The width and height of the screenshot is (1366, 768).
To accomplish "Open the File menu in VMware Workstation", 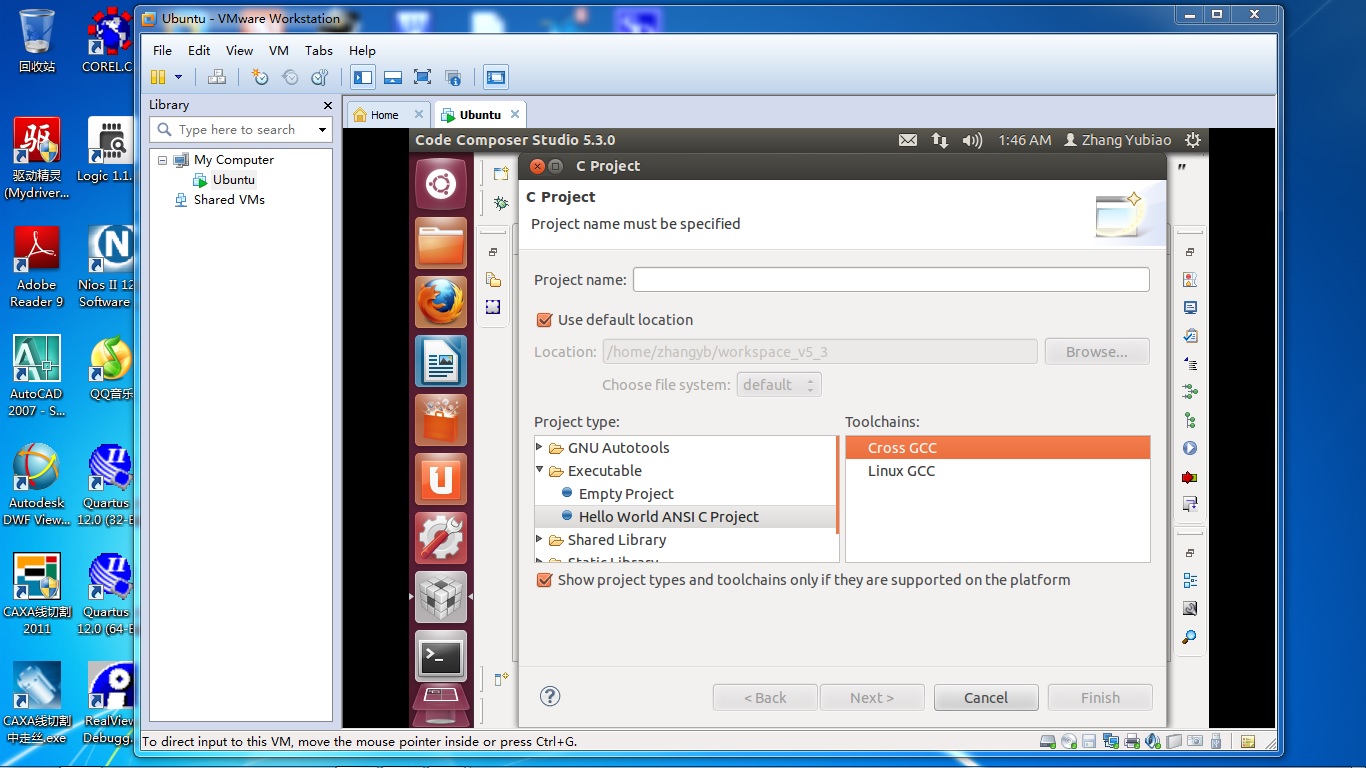I will pos(162,50).
